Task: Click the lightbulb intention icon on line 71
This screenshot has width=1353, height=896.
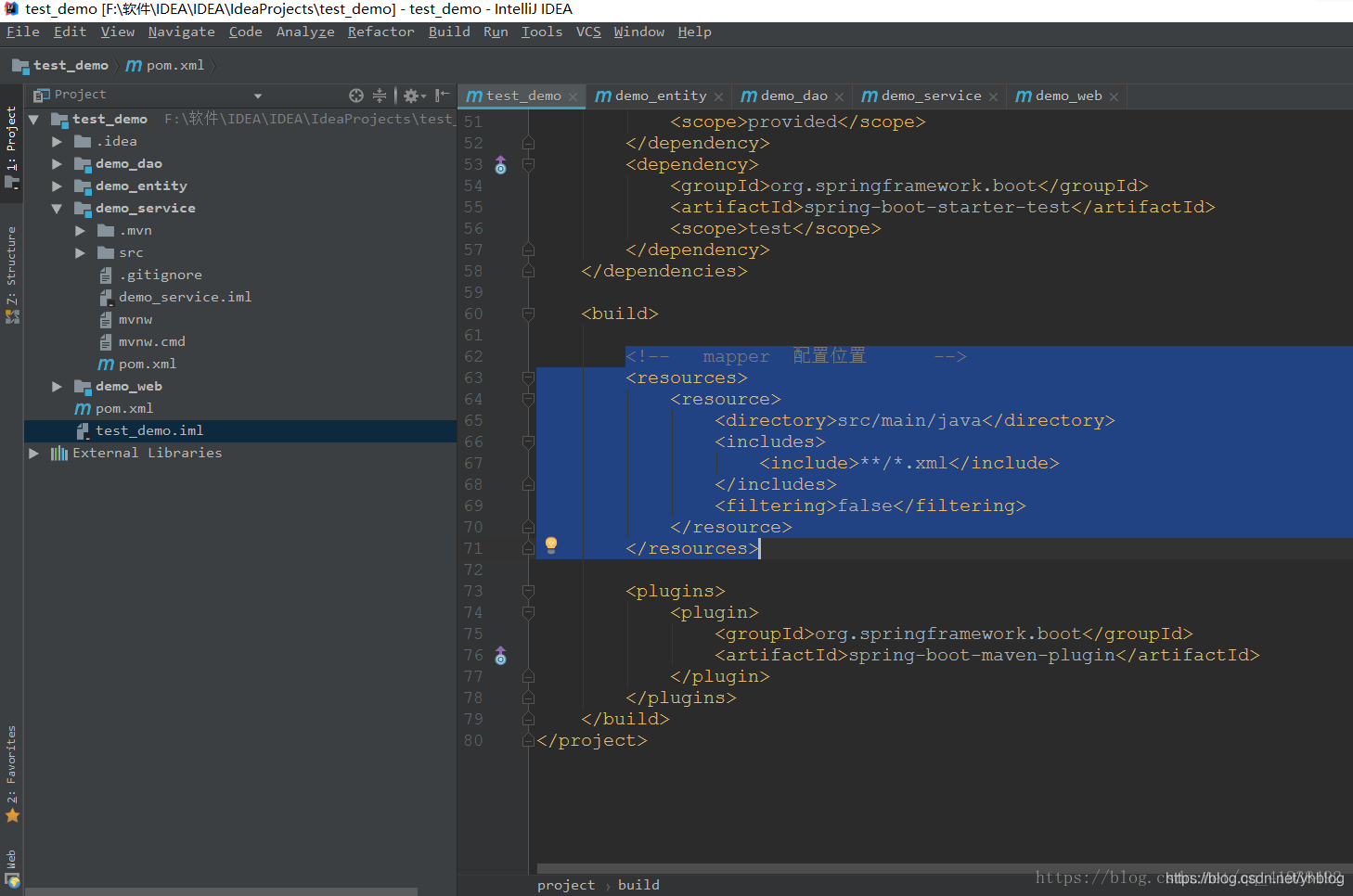Action: (551, 544)
